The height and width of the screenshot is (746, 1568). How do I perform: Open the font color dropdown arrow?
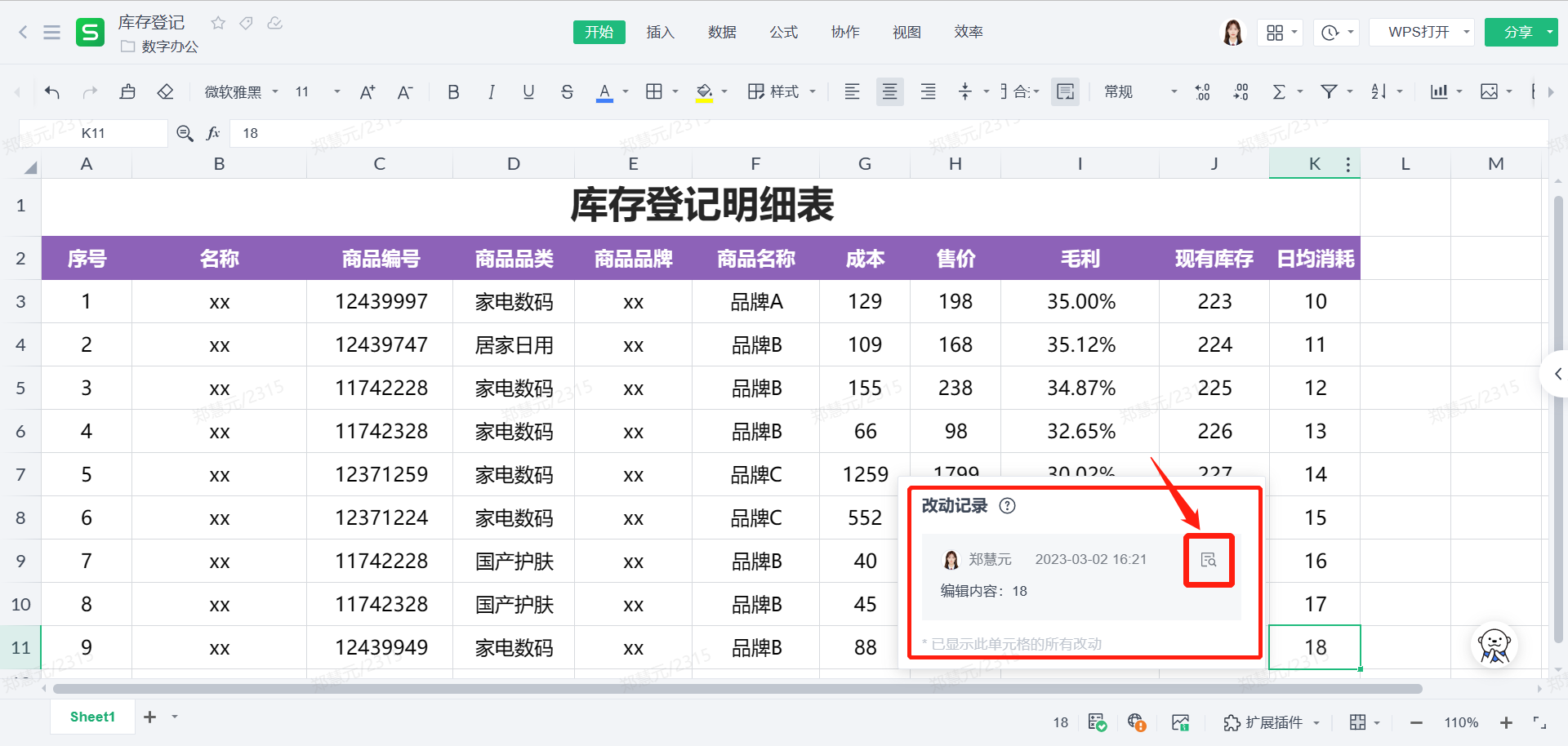click(626, 91)
